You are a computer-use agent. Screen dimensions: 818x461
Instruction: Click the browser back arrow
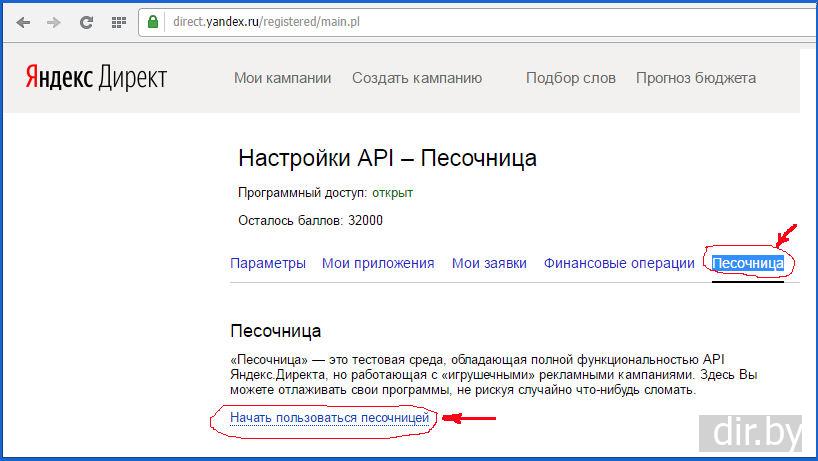[23, 22]
